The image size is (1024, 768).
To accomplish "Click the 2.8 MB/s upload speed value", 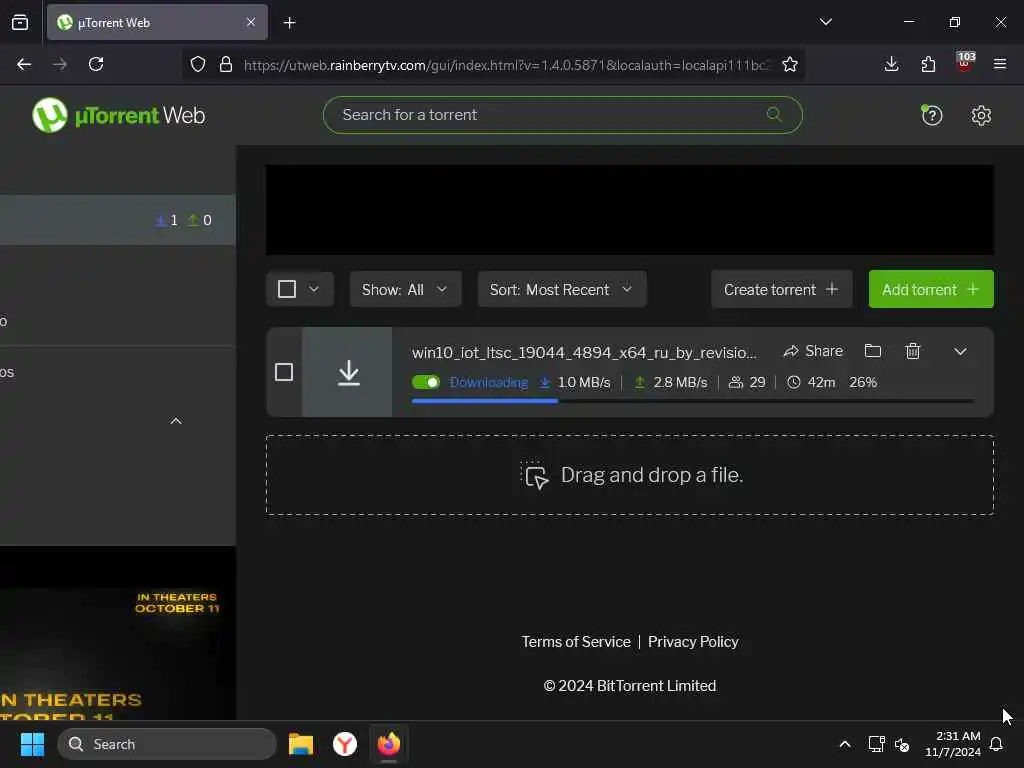I will tap(680, 383).
